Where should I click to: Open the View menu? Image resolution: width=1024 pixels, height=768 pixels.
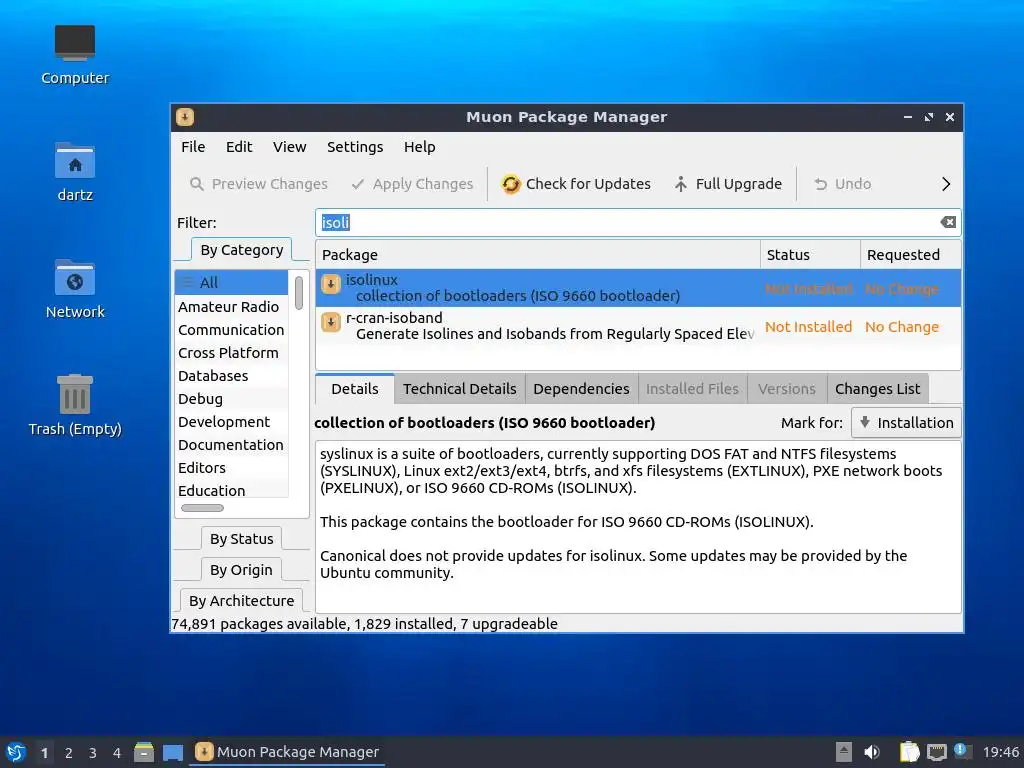tap(289, 147)
